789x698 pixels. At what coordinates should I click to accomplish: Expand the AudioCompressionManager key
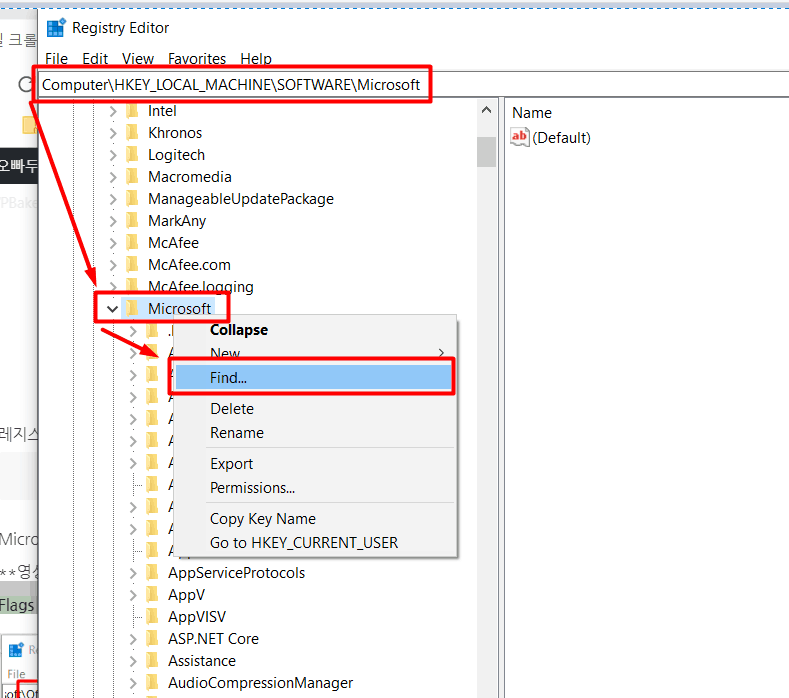[133, 683]
